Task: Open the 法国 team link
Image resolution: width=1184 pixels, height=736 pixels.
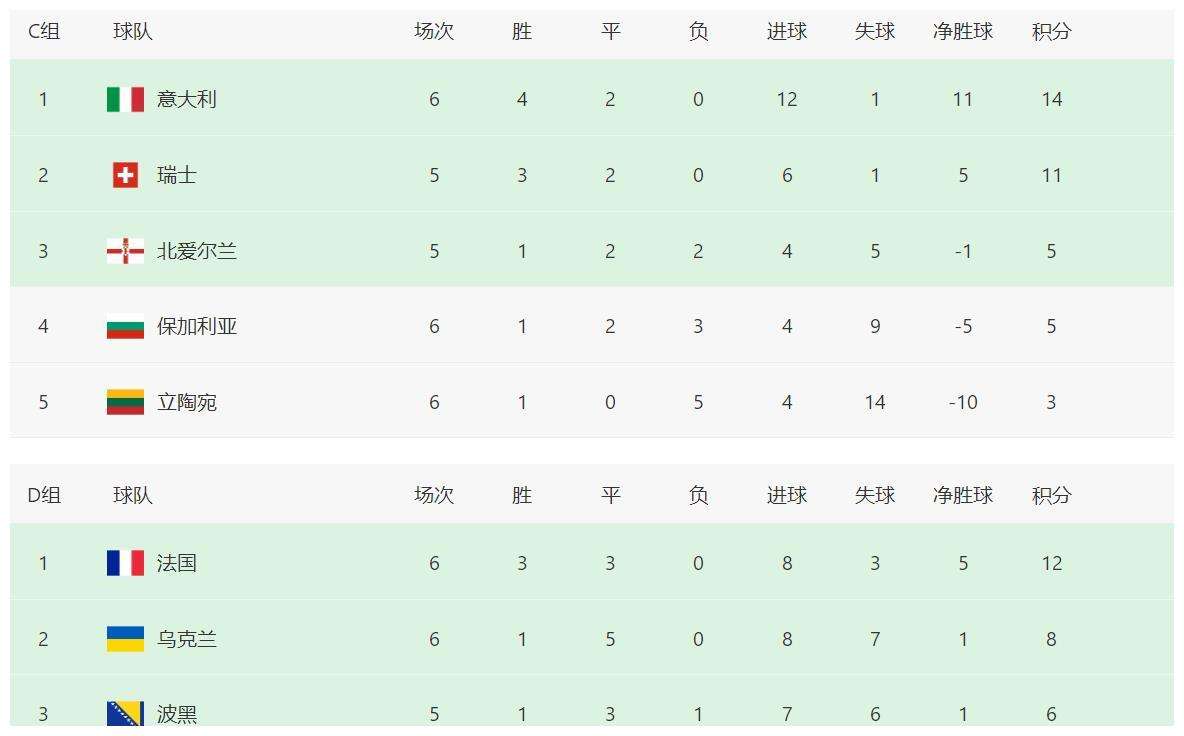Action: 177,563
